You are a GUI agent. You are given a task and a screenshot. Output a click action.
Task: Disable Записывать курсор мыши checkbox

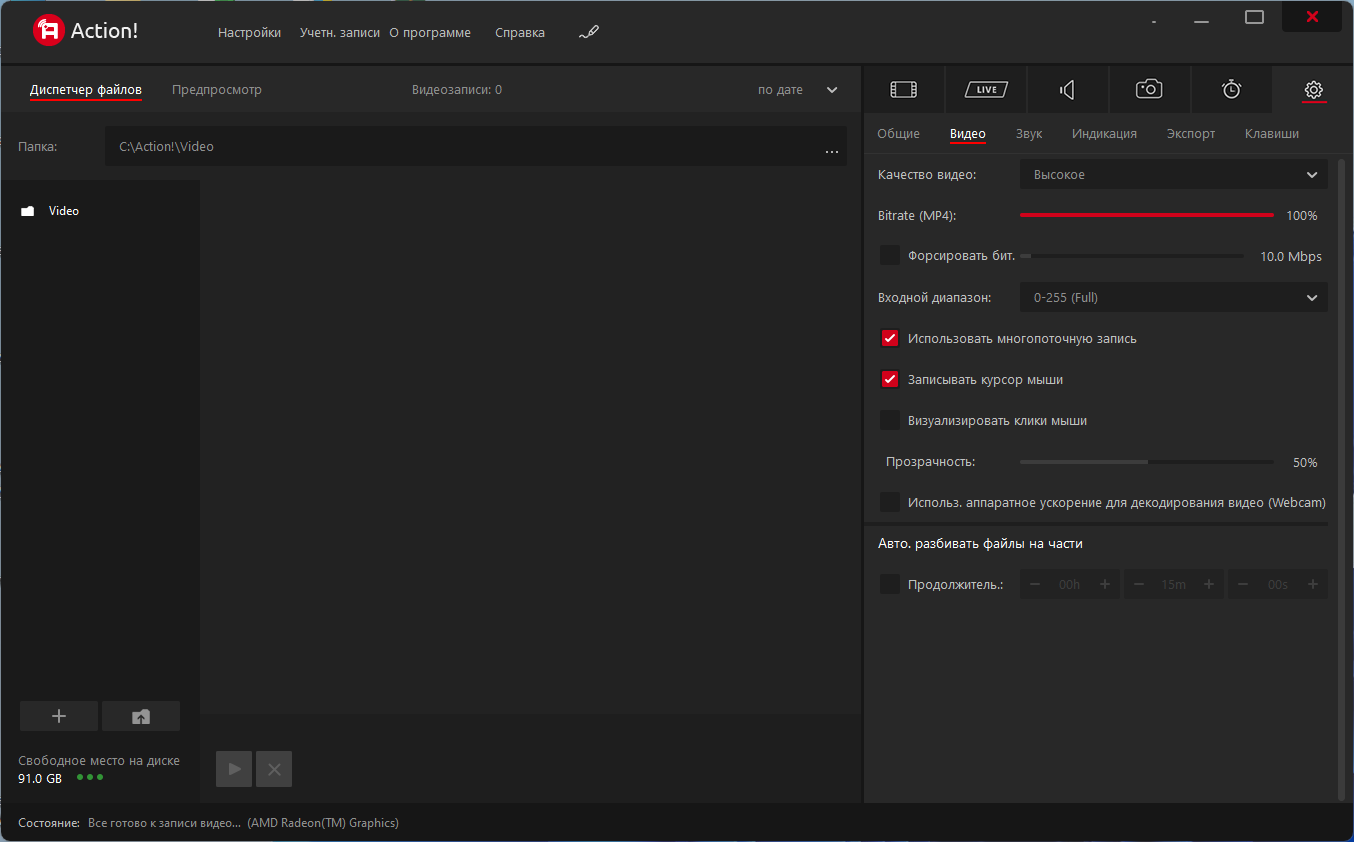click(890, 379)
